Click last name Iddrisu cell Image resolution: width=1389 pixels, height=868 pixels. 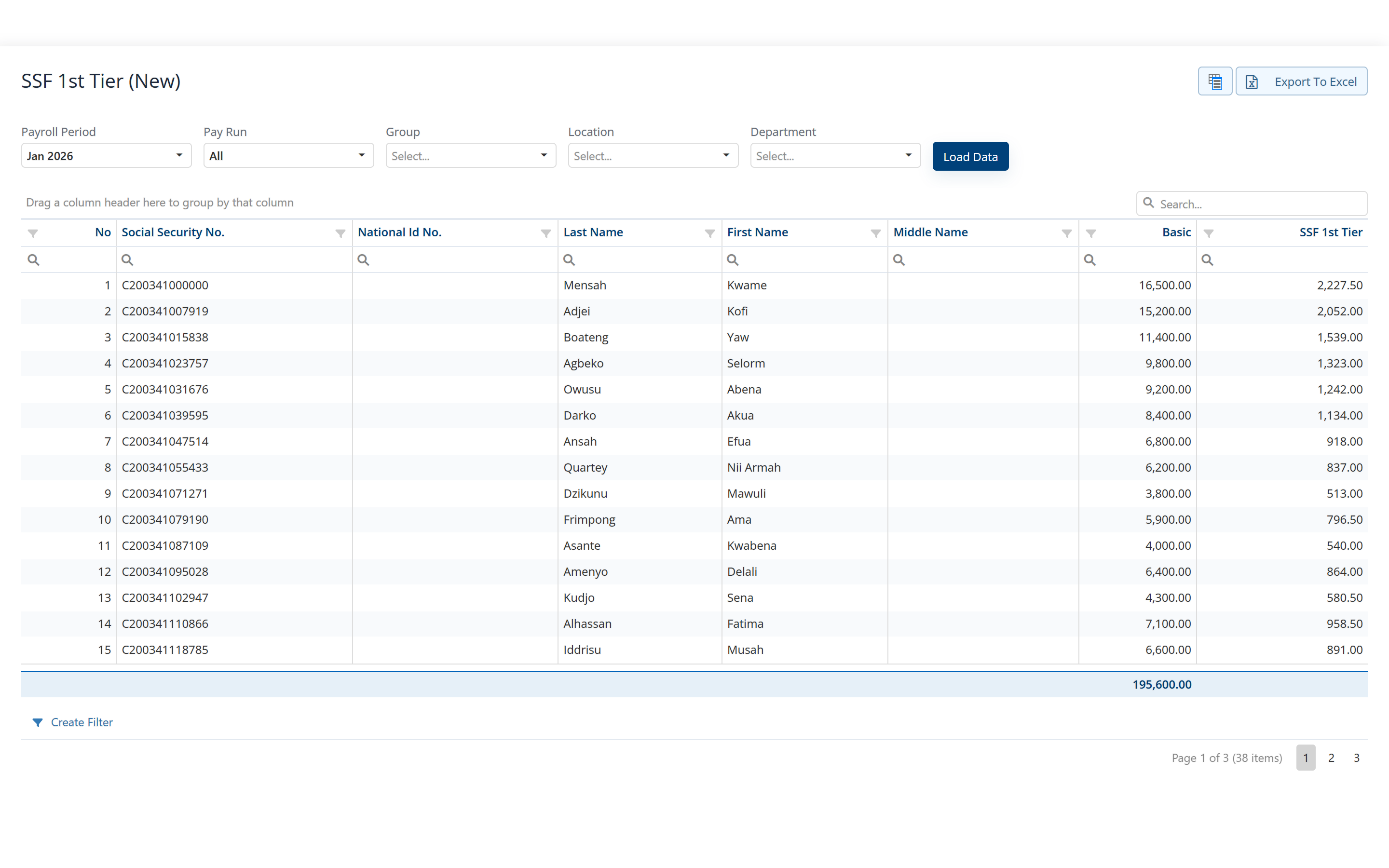pos(582,650)
